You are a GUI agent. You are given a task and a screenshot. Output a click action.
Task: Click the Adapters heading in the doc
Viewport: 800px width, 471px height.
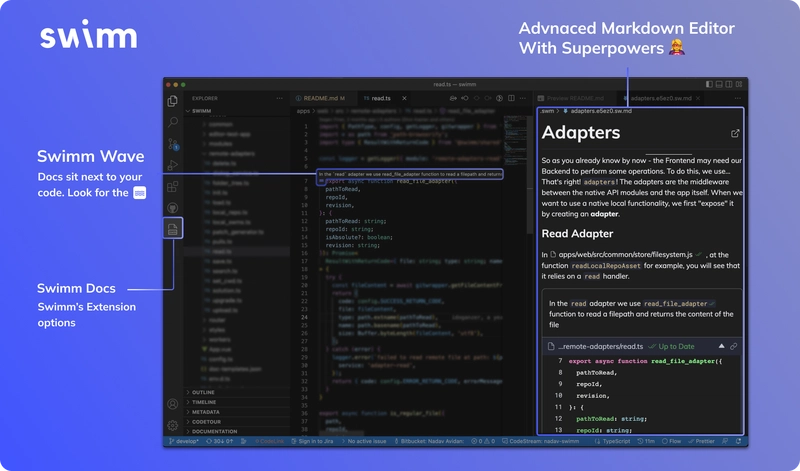pos(581,133)
